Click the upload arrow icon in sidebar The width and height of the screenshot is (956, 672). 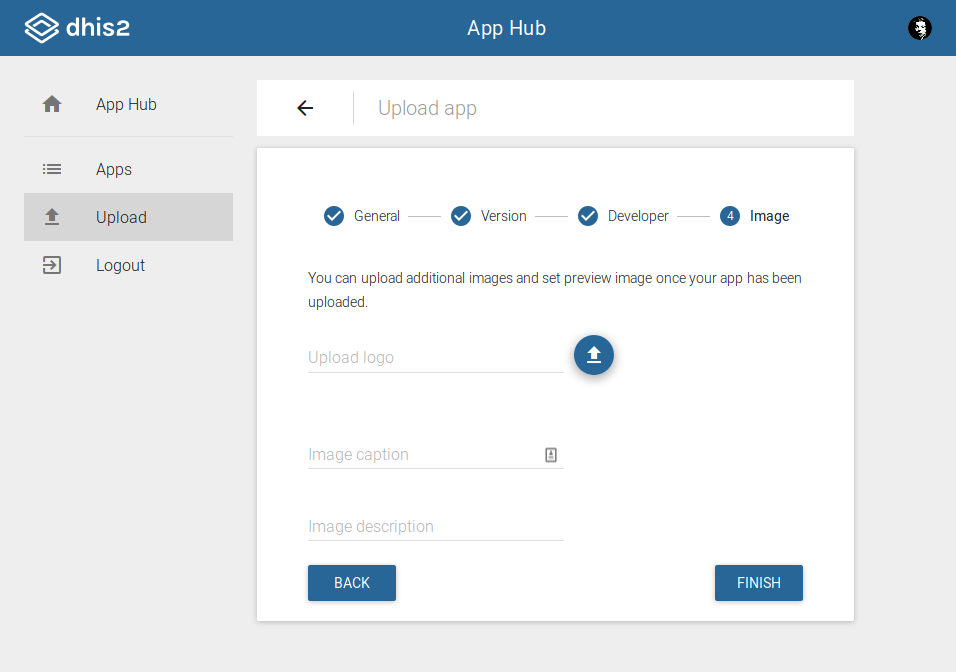click(52, 216)
